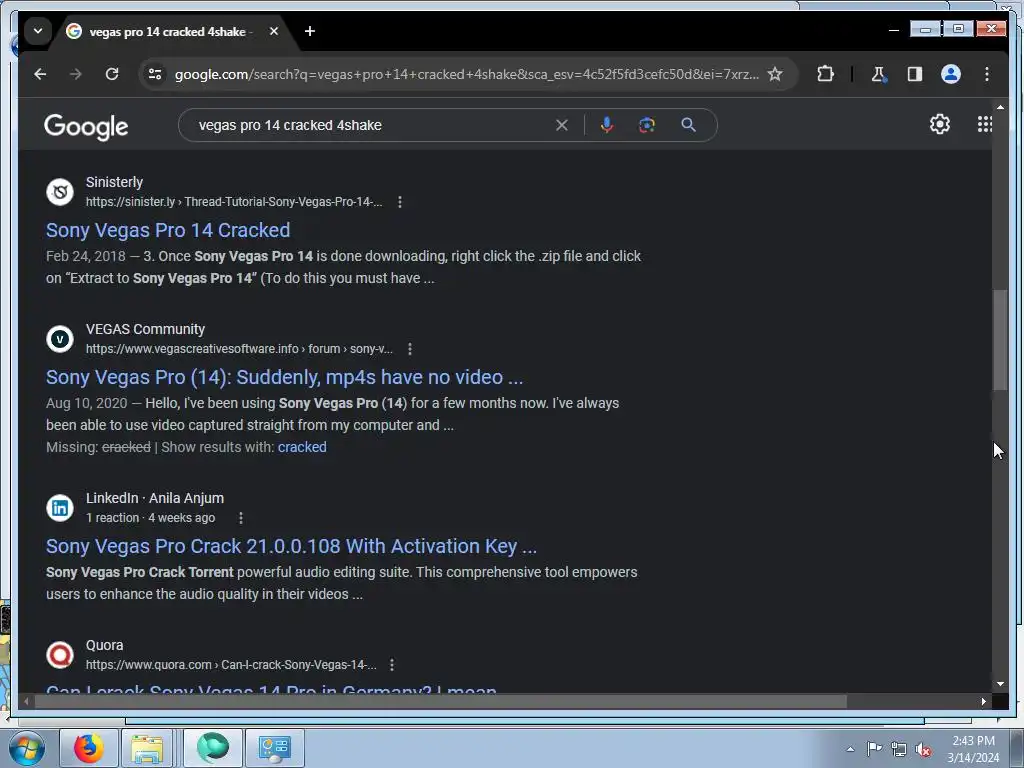View site information icon in address bar

tap(155, 74)
